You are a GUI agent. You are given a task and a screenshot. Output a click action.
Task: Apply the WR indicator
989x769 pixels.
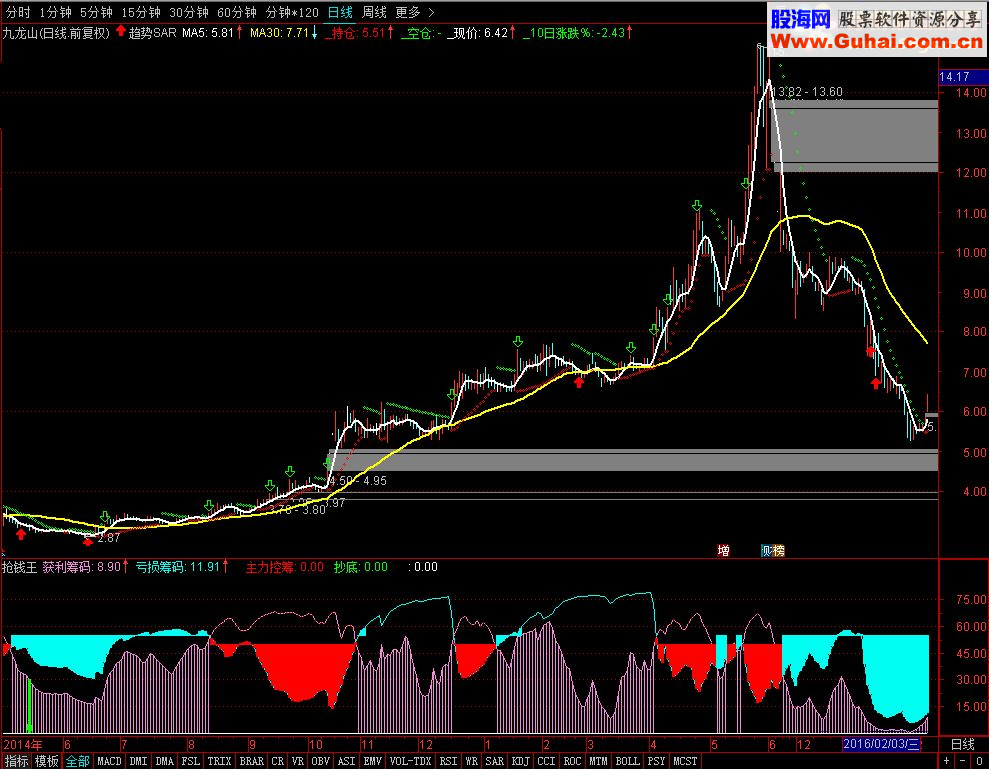tap(472, 761)
